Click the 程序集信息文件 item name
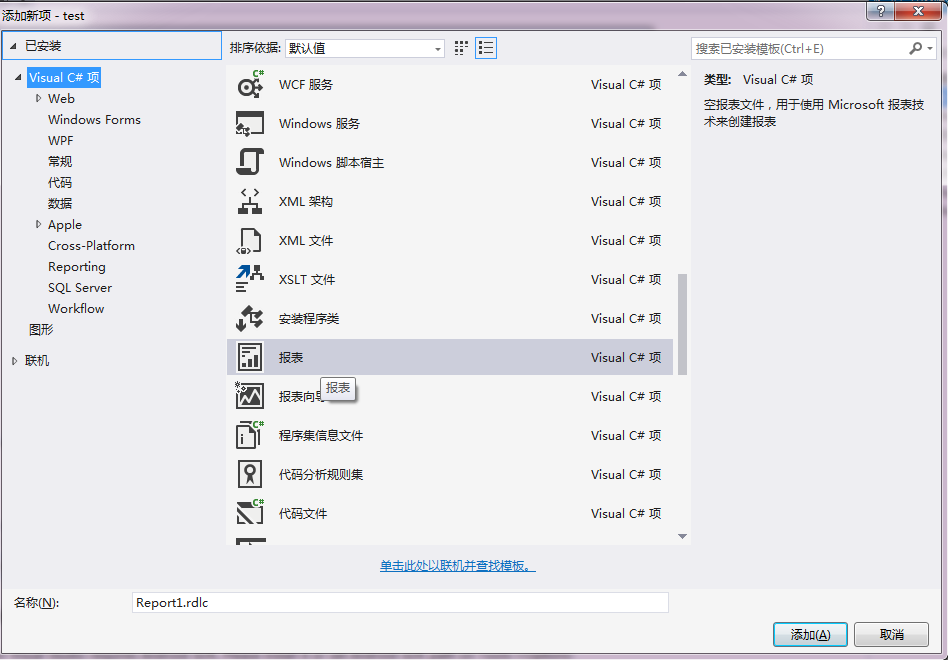 click(321, 435)
